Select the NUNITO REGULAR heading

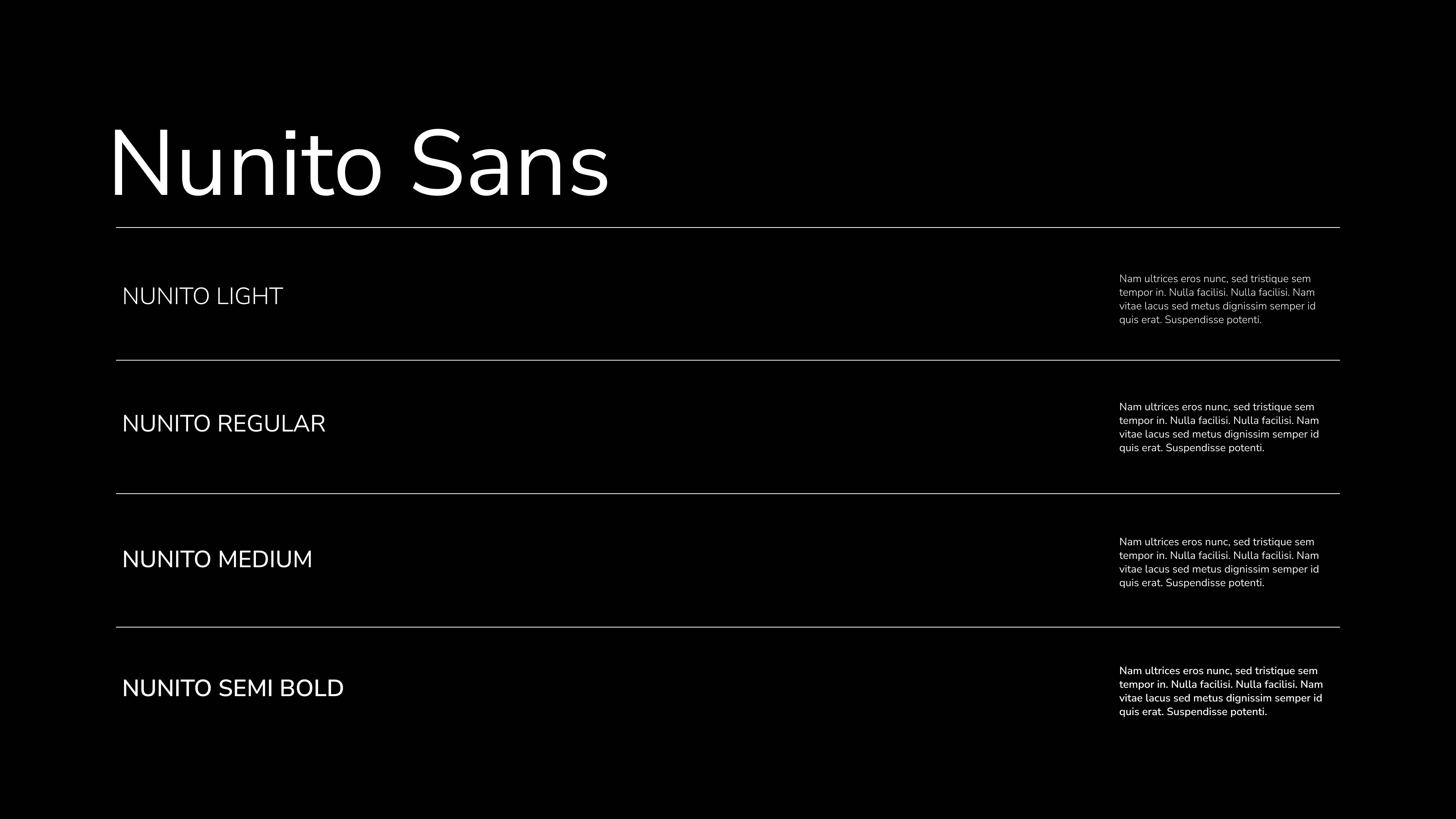(x=224, y=424)
